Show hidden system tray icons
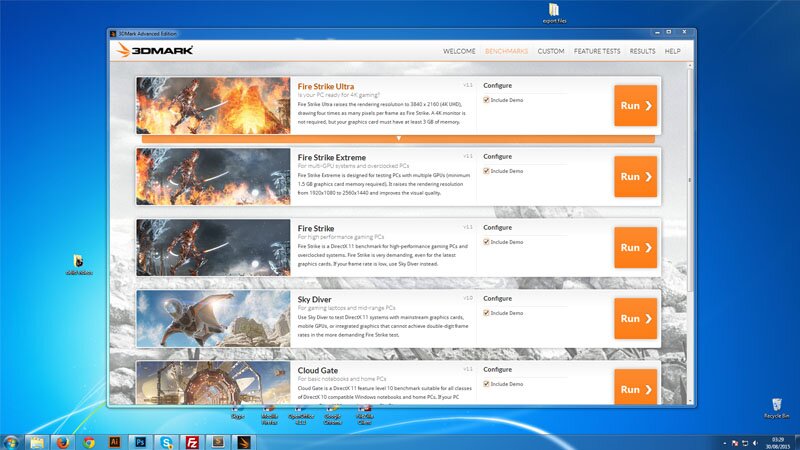 (x=724, y=443)
